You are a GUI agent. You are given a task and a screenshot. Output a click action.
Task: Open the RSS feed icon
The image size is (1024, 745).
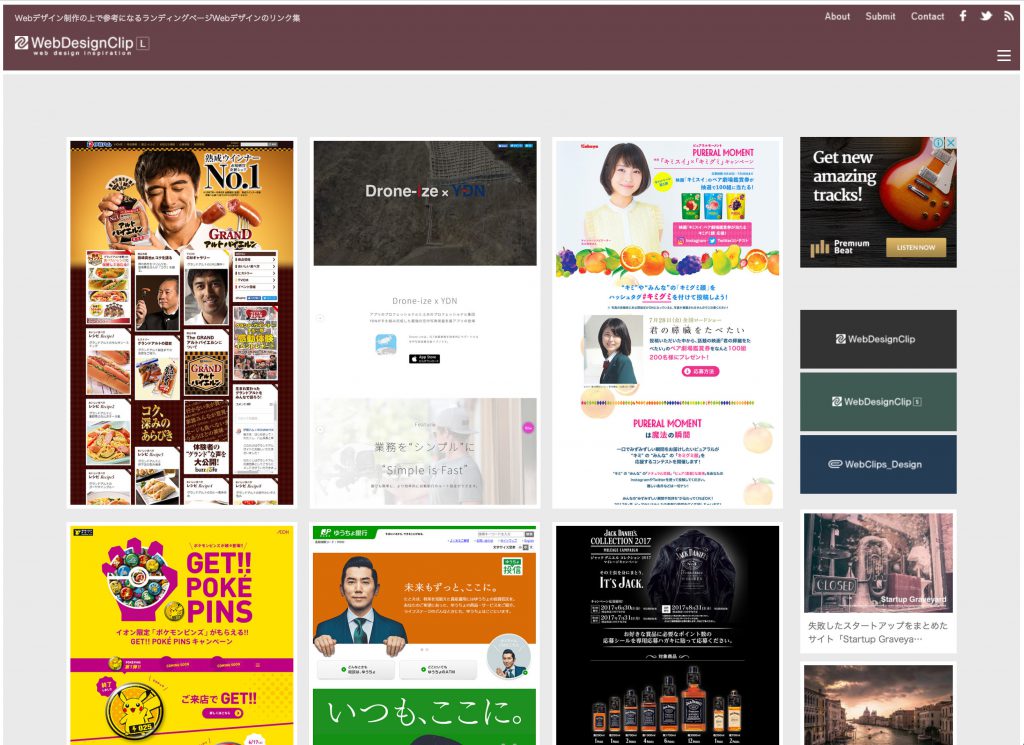1009,16
